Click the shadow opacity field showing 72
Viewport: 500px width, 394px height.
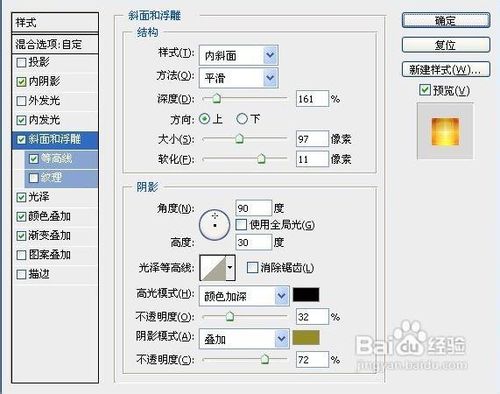[x=312, y=359]
